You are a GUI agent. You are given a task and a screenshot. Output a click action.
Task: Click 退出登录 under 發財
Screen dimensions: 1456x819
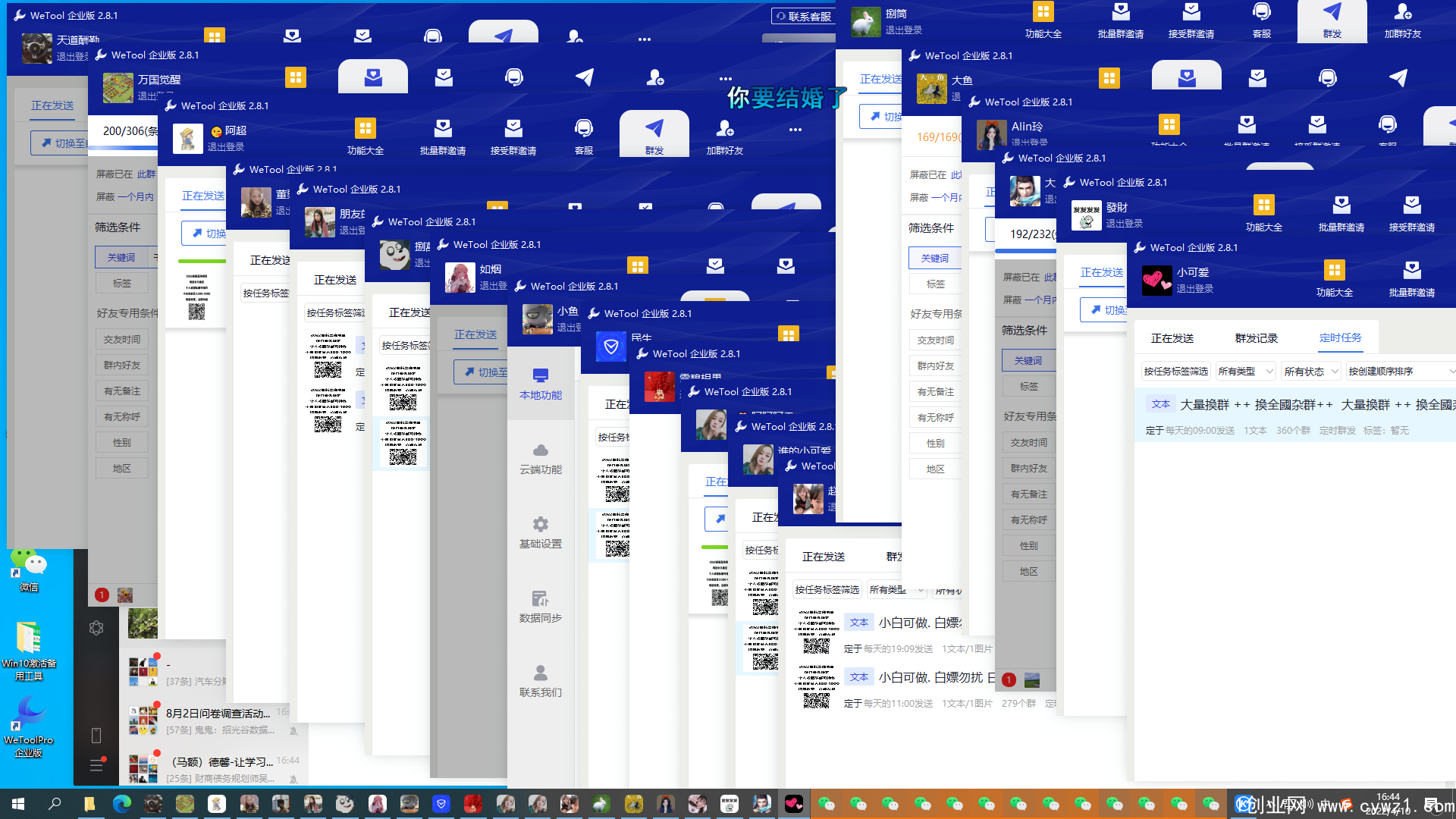click(x=1125, y=224)
